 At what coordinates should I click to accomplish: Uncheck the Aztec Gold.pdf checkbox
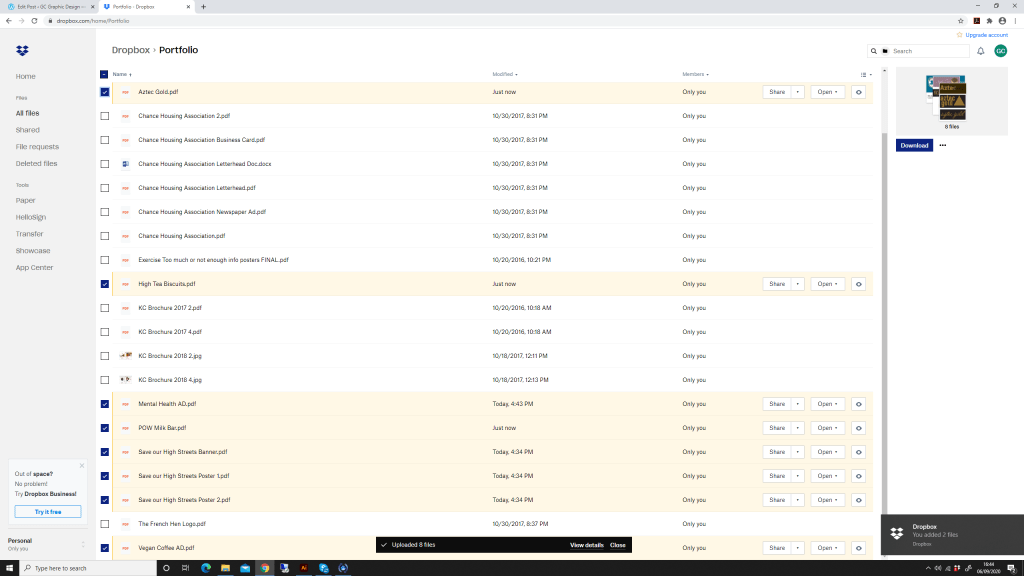tap(105, 92)
